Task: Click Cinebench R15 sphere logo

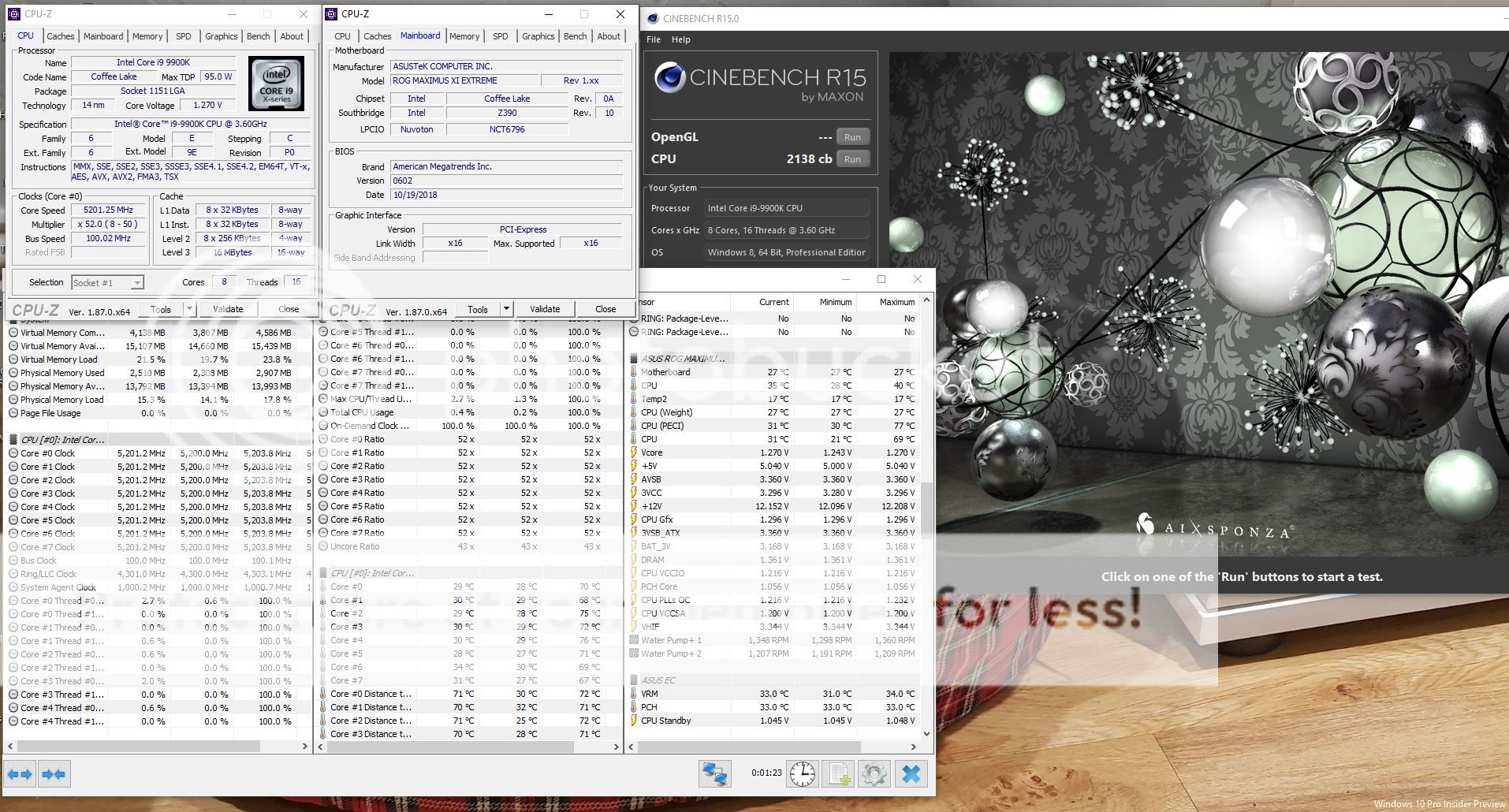Action: coord(670,77)
